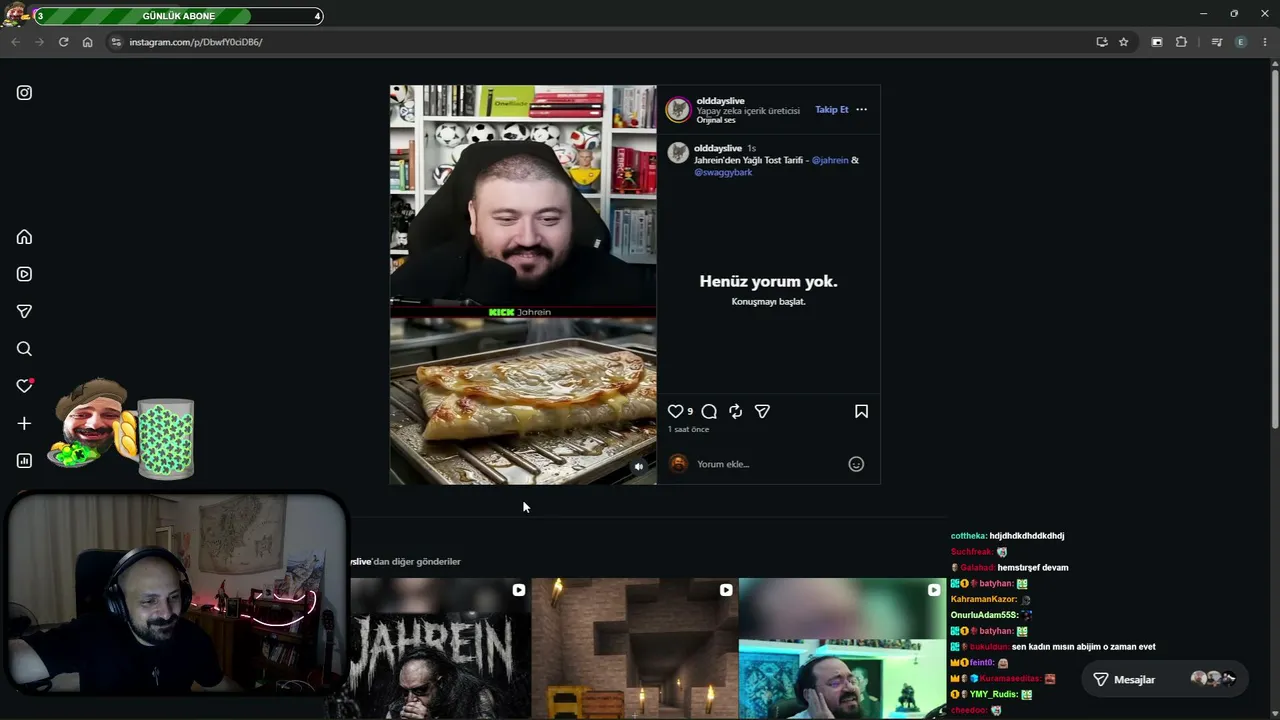The height and width of the screenshot is (720, 1280).
Task: Install Instagram app from address bar icon
Action: click(x=1102, y=42)
